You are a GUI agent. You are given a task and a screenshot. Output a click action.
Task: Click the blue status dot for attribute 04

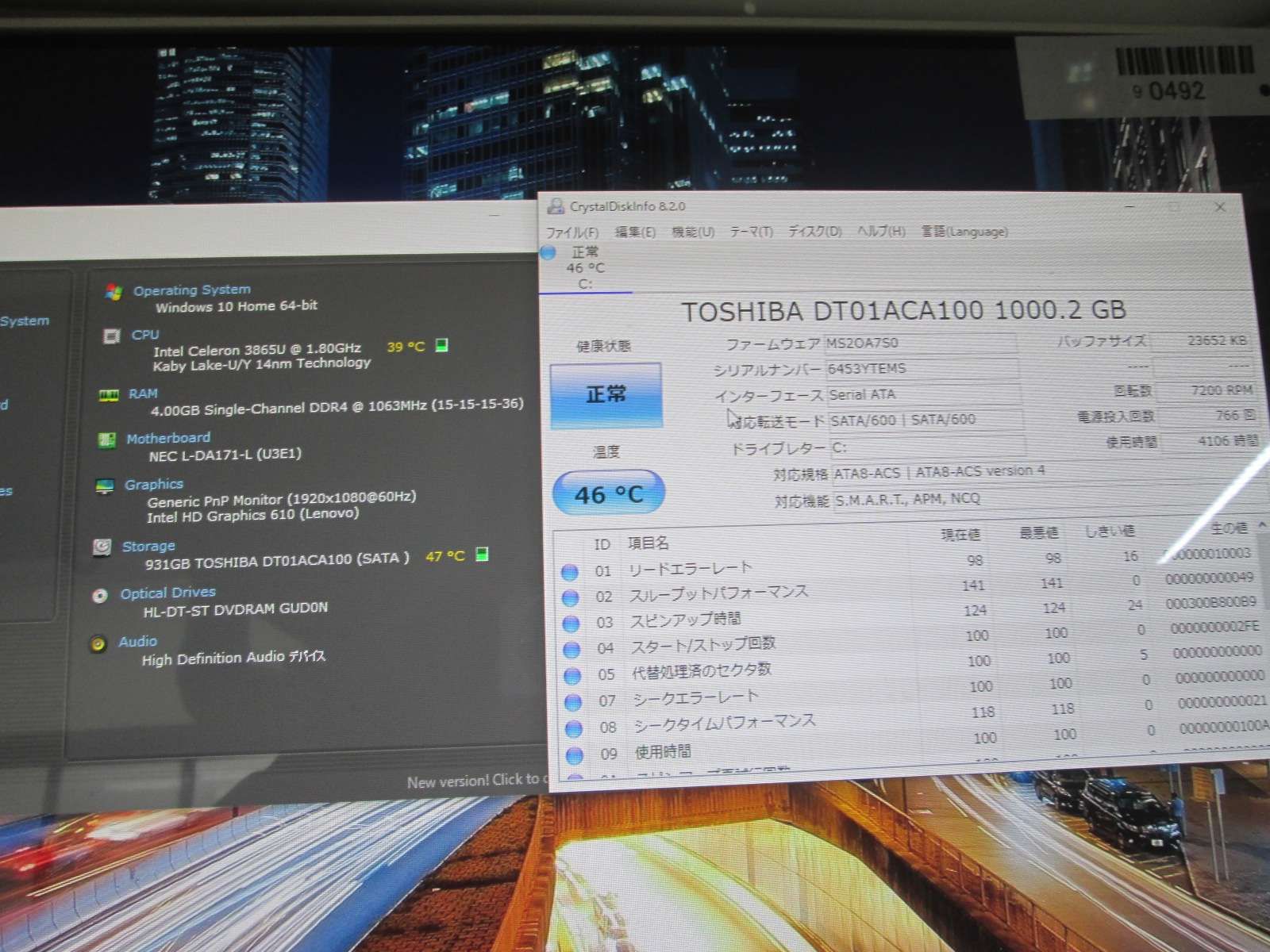point(571,650)
